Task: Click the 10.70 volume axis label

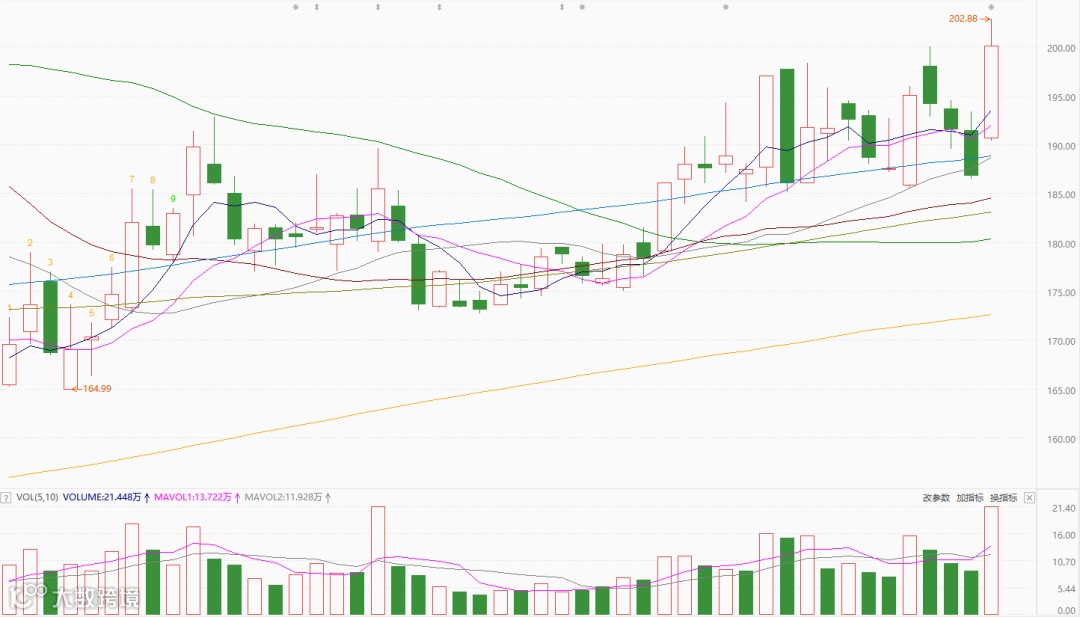Action: [x=1065, y=562]
